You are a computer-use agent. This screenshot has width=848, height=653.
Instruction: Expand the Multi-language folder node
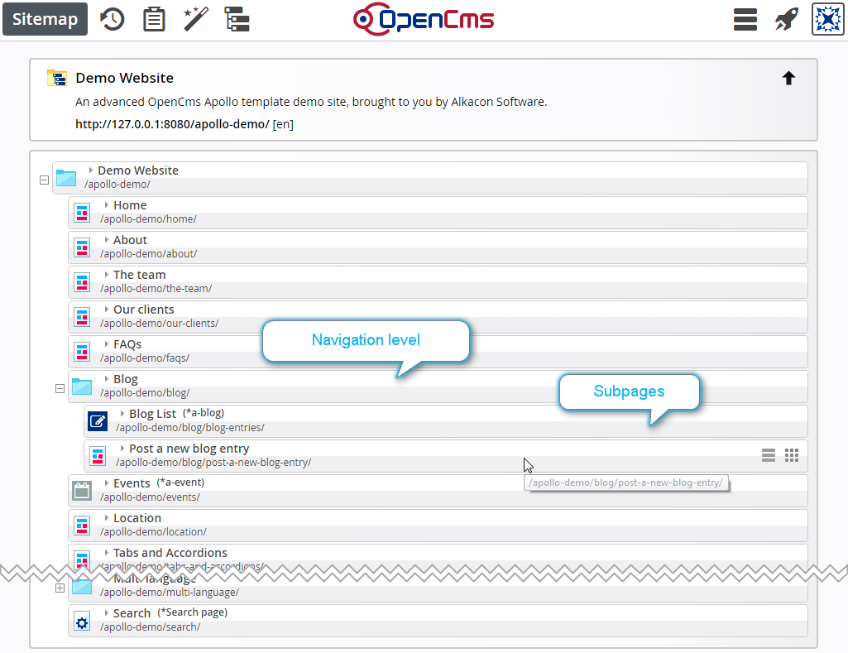coord(60,587)
